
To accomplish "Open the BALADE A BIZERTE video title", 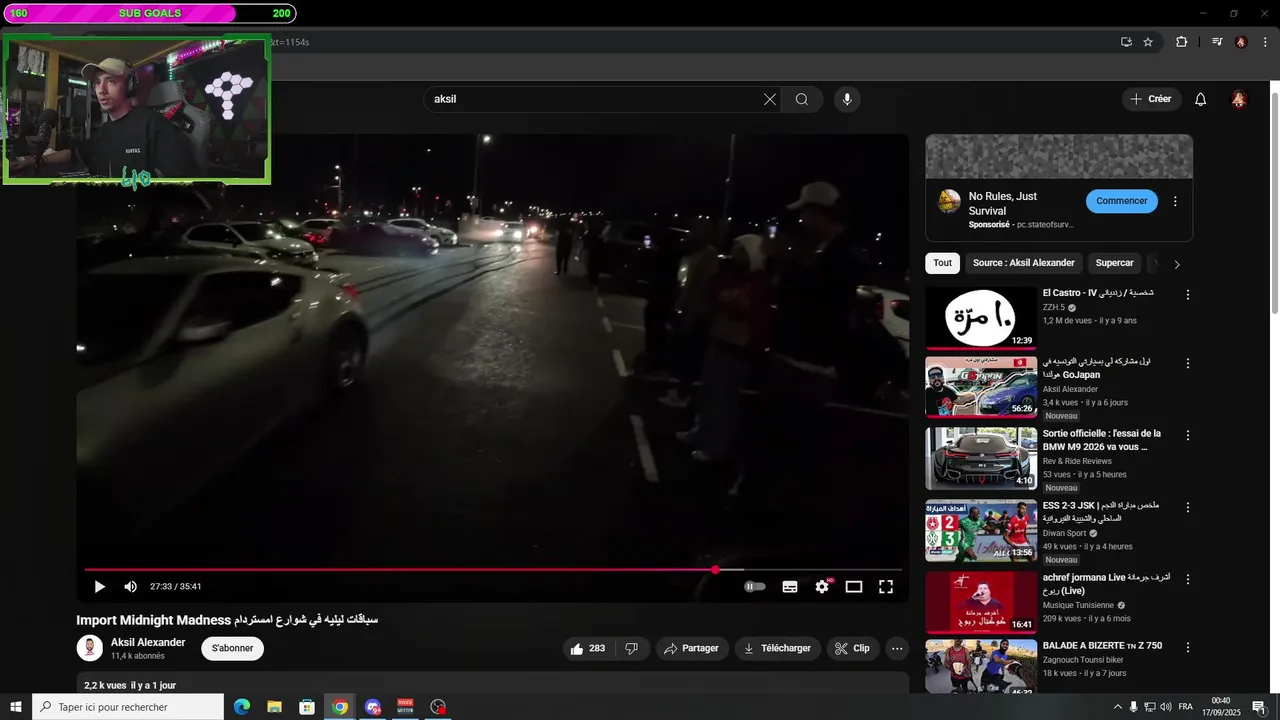I will pos(1102,646).
